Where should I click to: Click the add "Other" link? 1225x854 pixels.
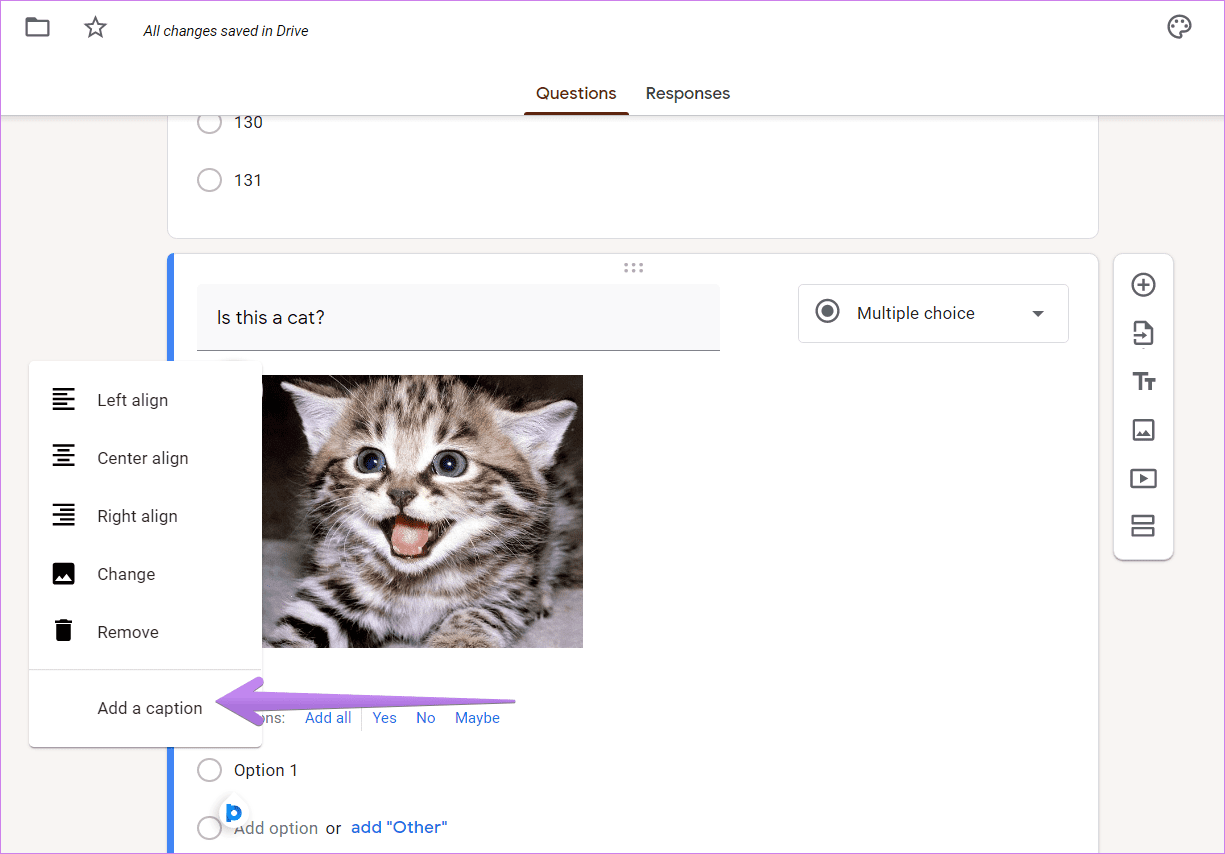point(399,827)
